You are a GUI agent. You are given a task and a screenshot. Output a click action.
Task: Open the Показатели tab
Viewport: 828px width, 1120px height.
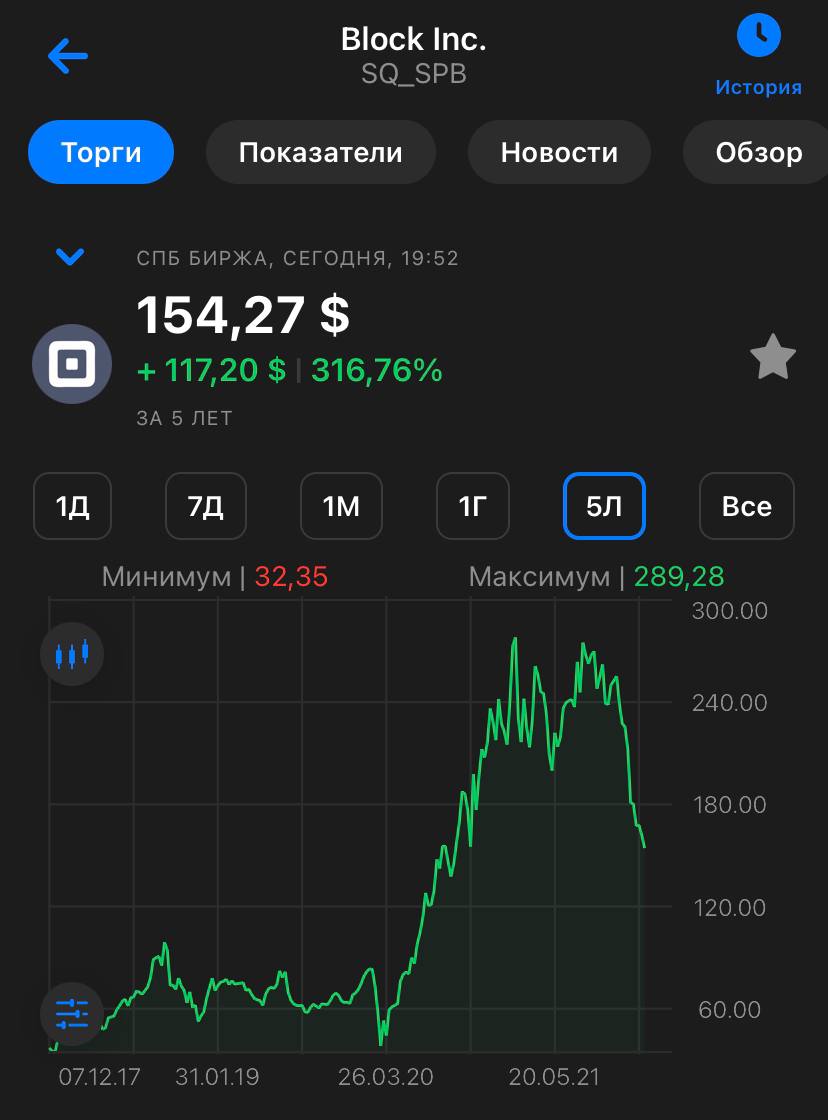[x=321, y=152]
